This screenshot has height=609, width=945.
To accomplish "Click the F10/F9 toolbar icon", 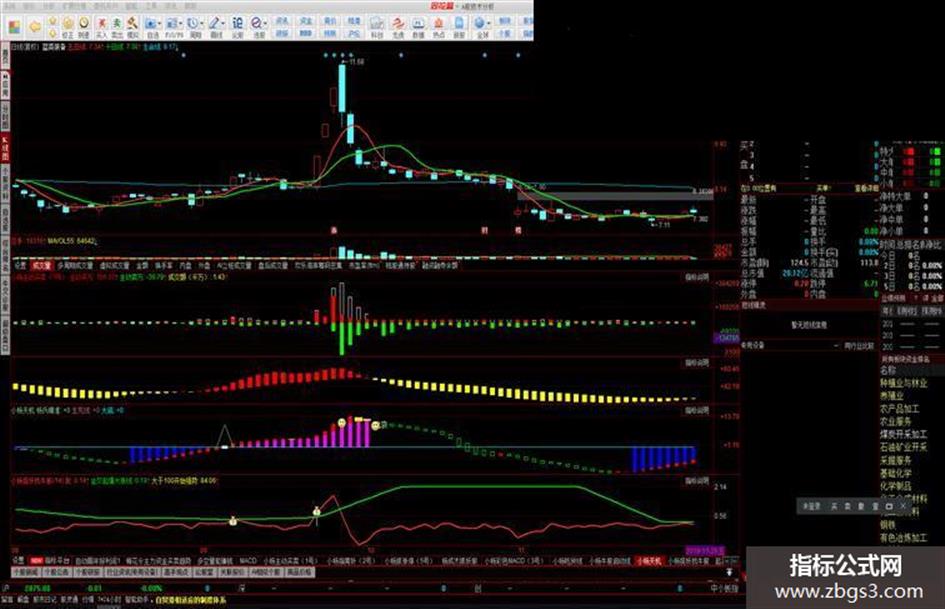I will tap(172, 27).
